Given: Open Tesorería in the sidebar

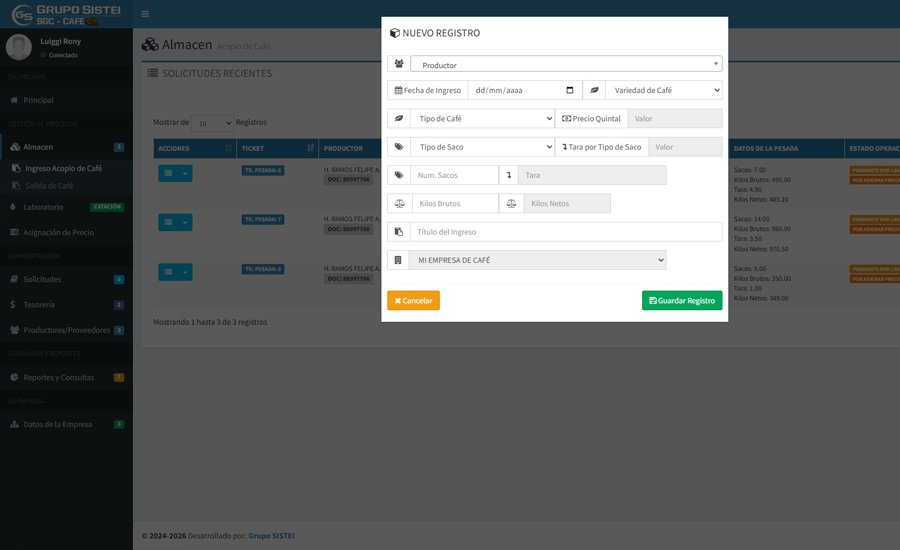Looking at the screenshot, I should (66, 304).
